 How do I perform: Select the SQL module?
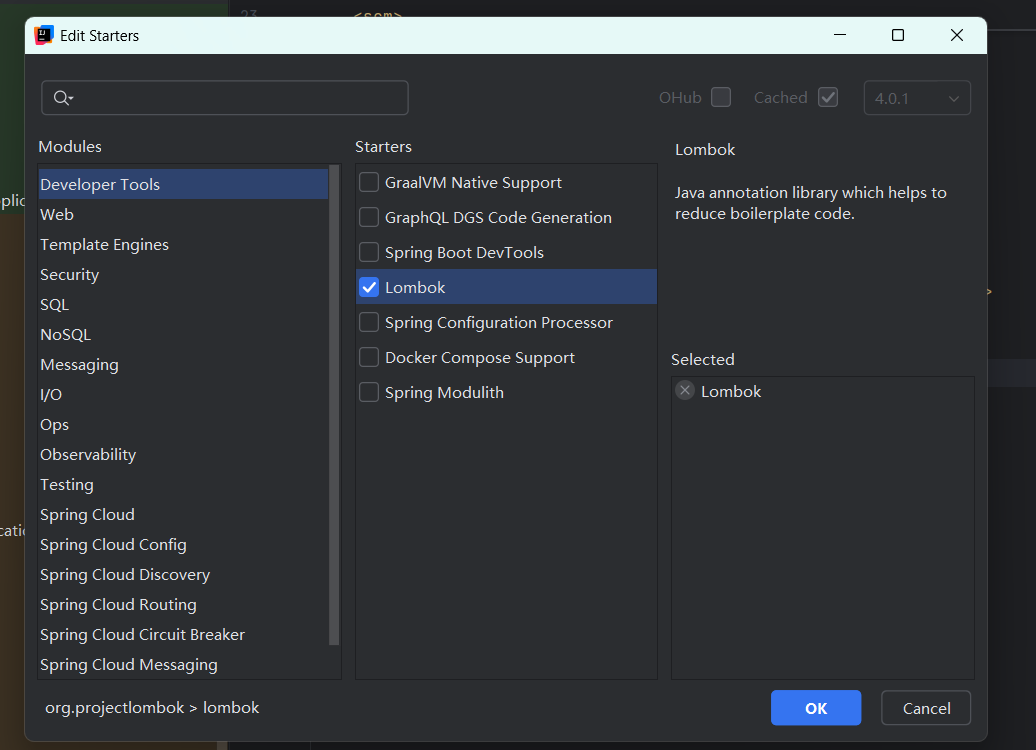pyautogui.click(x=183, y=305)
